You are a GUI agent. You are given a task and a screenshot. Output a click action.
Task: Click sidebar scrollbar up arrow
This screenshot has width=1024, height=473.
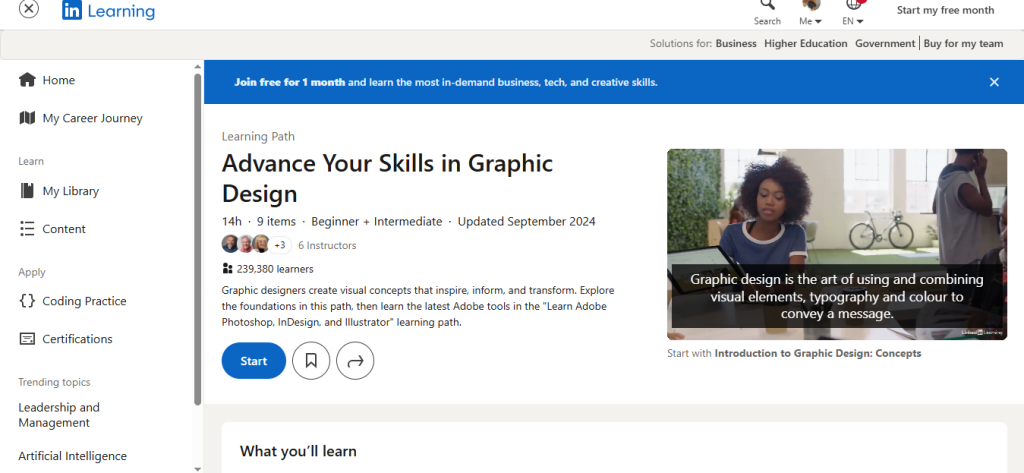pos(198,67)
